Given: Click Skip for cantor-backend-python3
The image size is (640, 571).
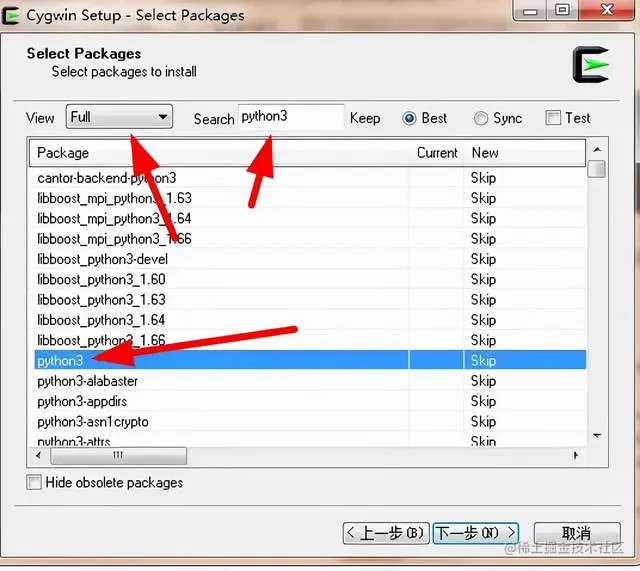Looking at the screenshot, I should pyautogui.click(x=483, y=178).
